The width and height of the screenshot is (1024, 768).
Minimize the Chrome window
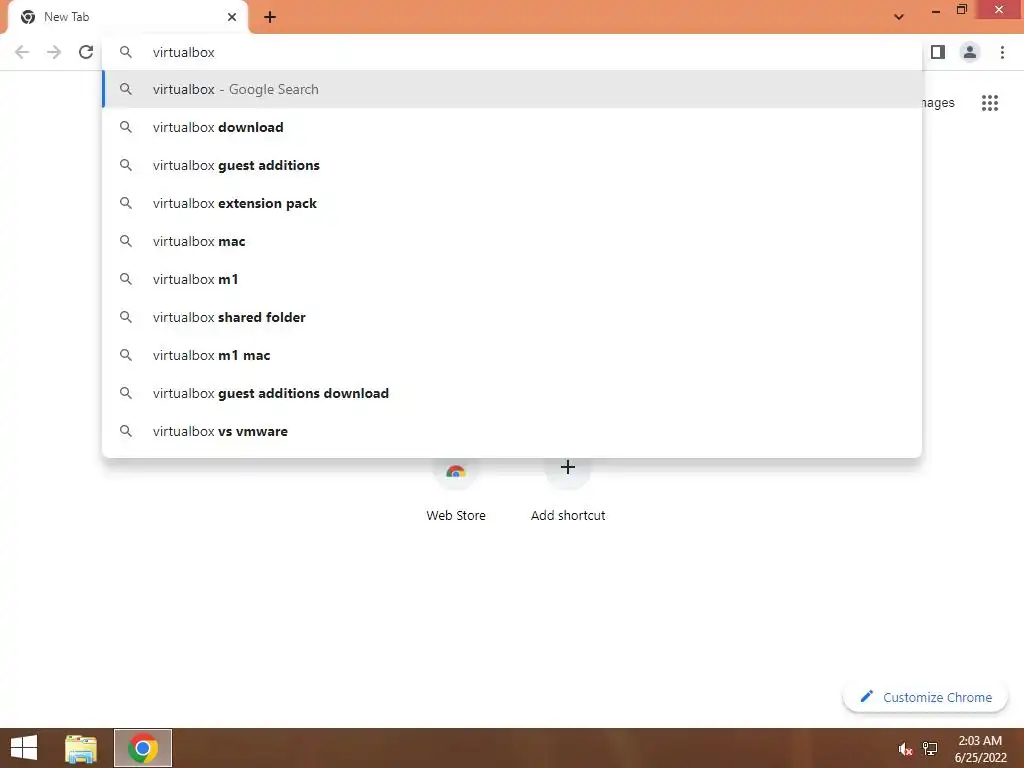tap(935, 10)
